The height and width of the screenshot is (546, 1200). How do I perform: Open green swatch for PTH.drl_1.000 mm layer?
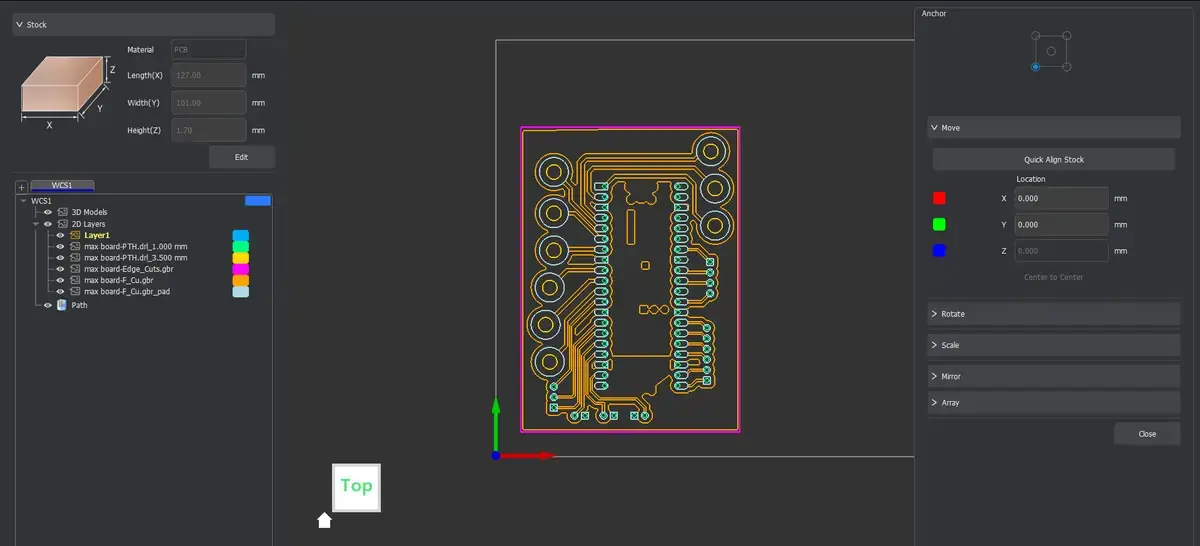coord(241,246)
